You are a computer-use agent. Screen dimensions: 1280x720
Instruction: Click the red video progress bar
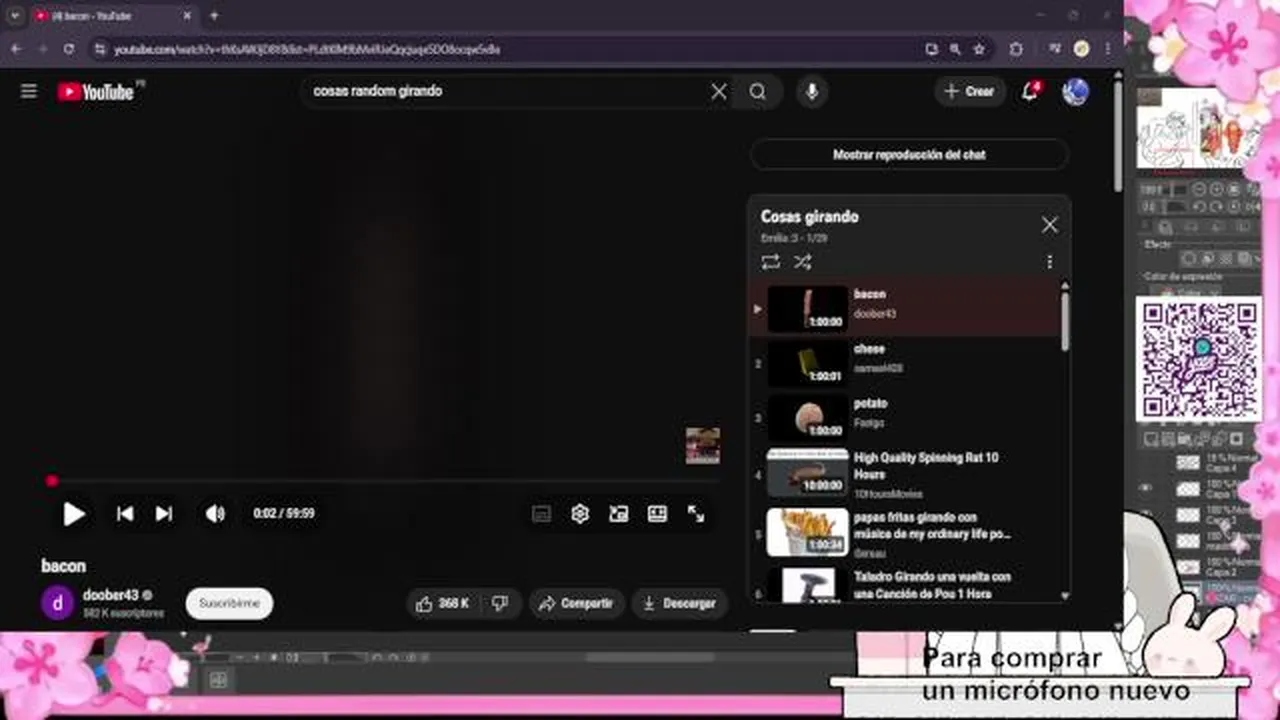(384, 481)
